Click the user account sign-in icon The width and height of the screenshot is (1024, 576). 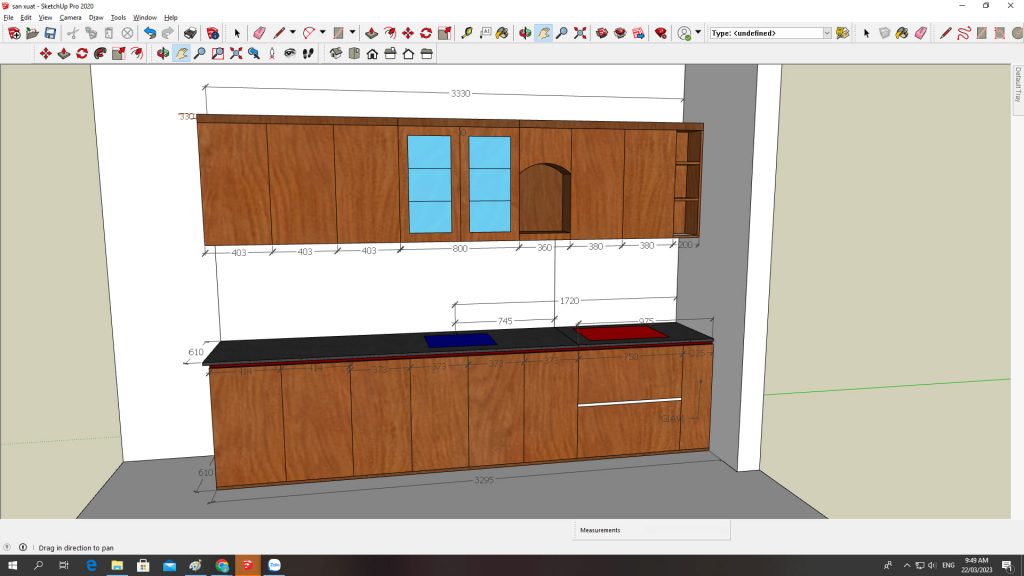coord(684,33)
